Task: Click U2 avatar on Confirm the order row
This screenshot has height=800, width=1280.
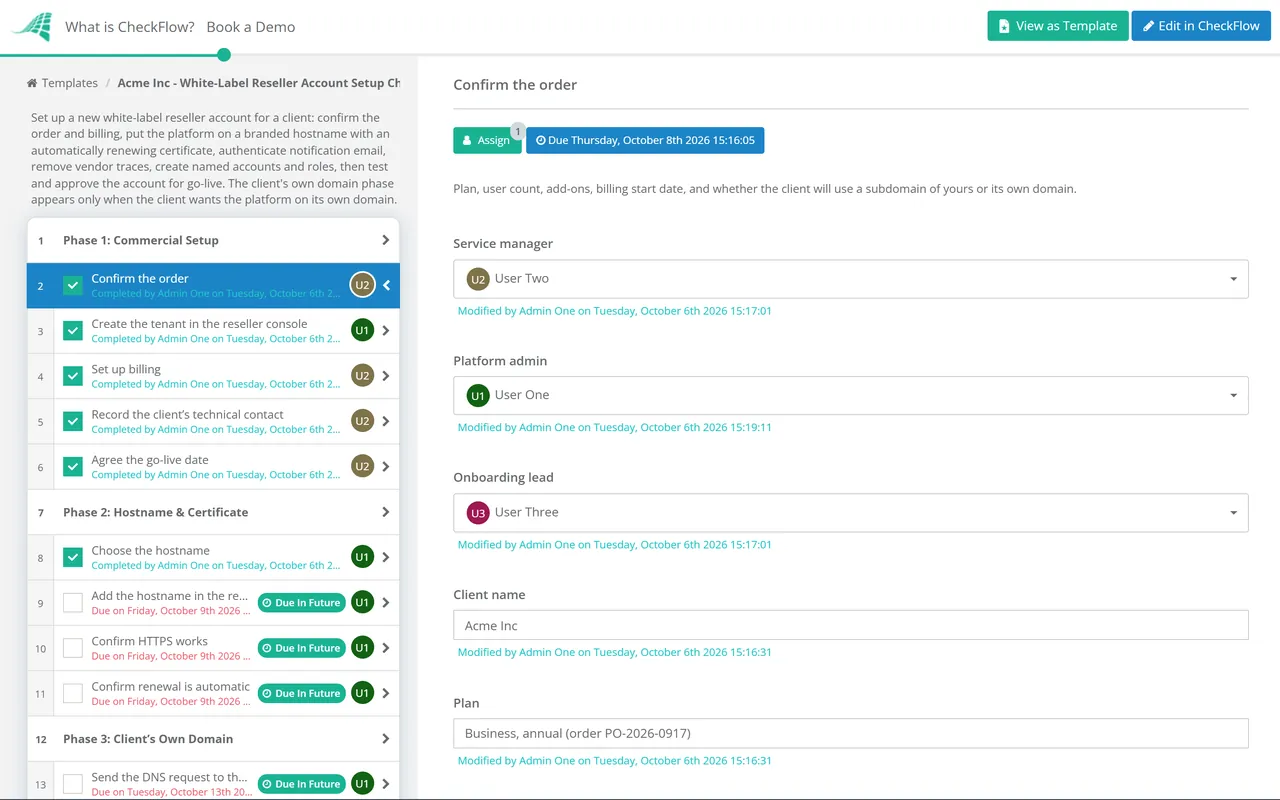Action: pos(362,286)
